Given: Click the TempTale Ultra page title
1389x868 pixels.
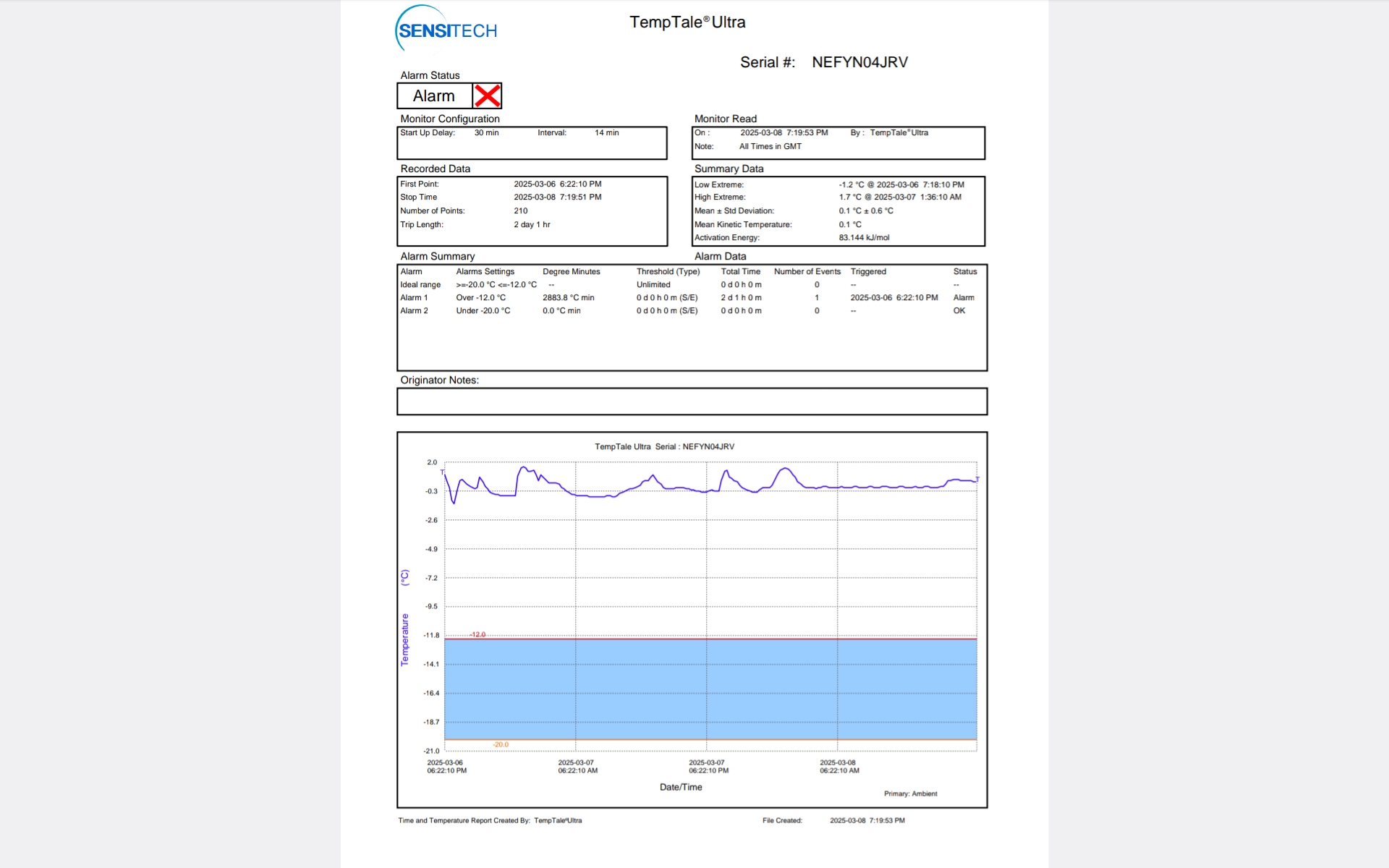Looking at the screenshot, I should [x=687, y=22].
